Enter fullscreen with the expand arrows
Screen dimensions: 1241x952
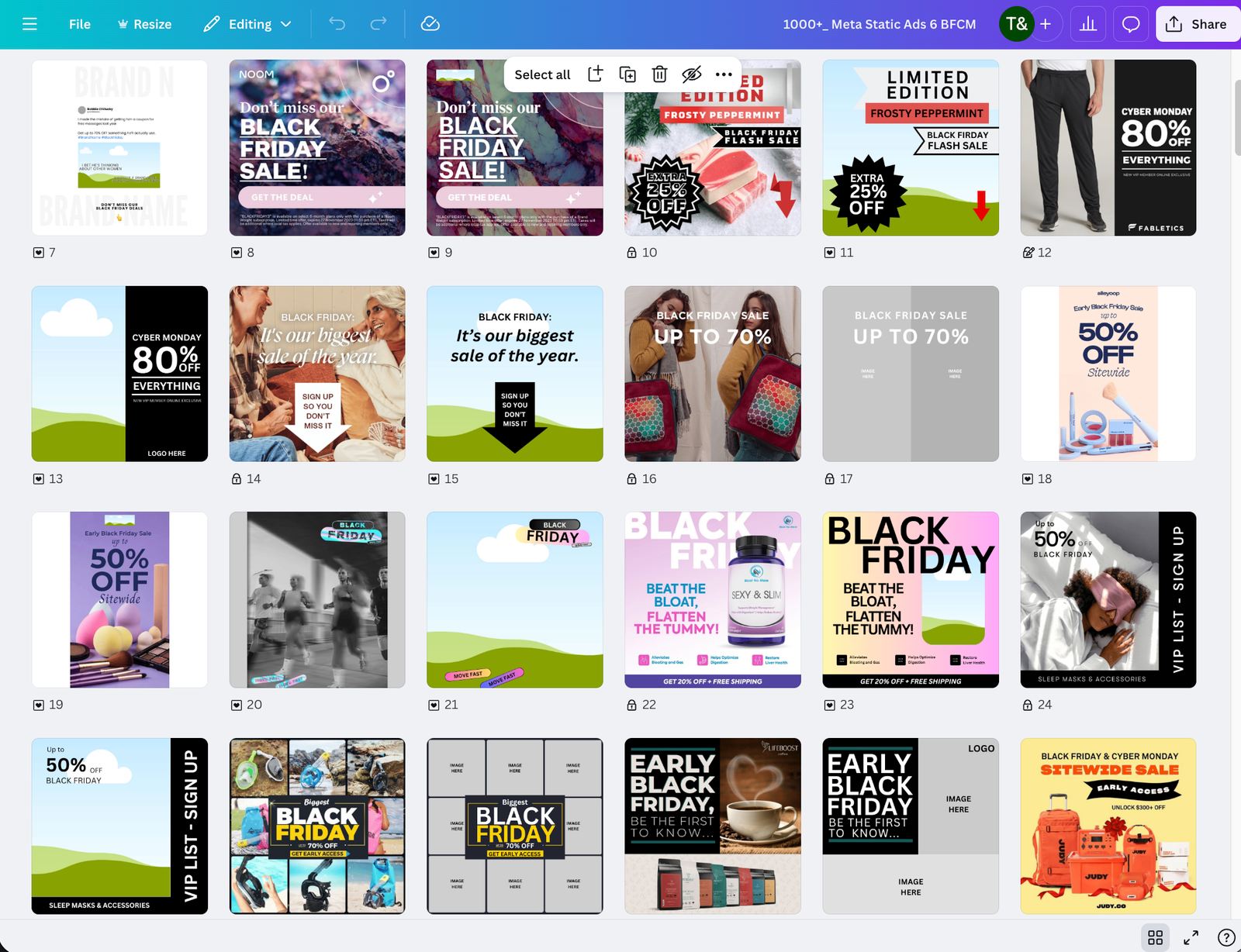point(1191,937)
